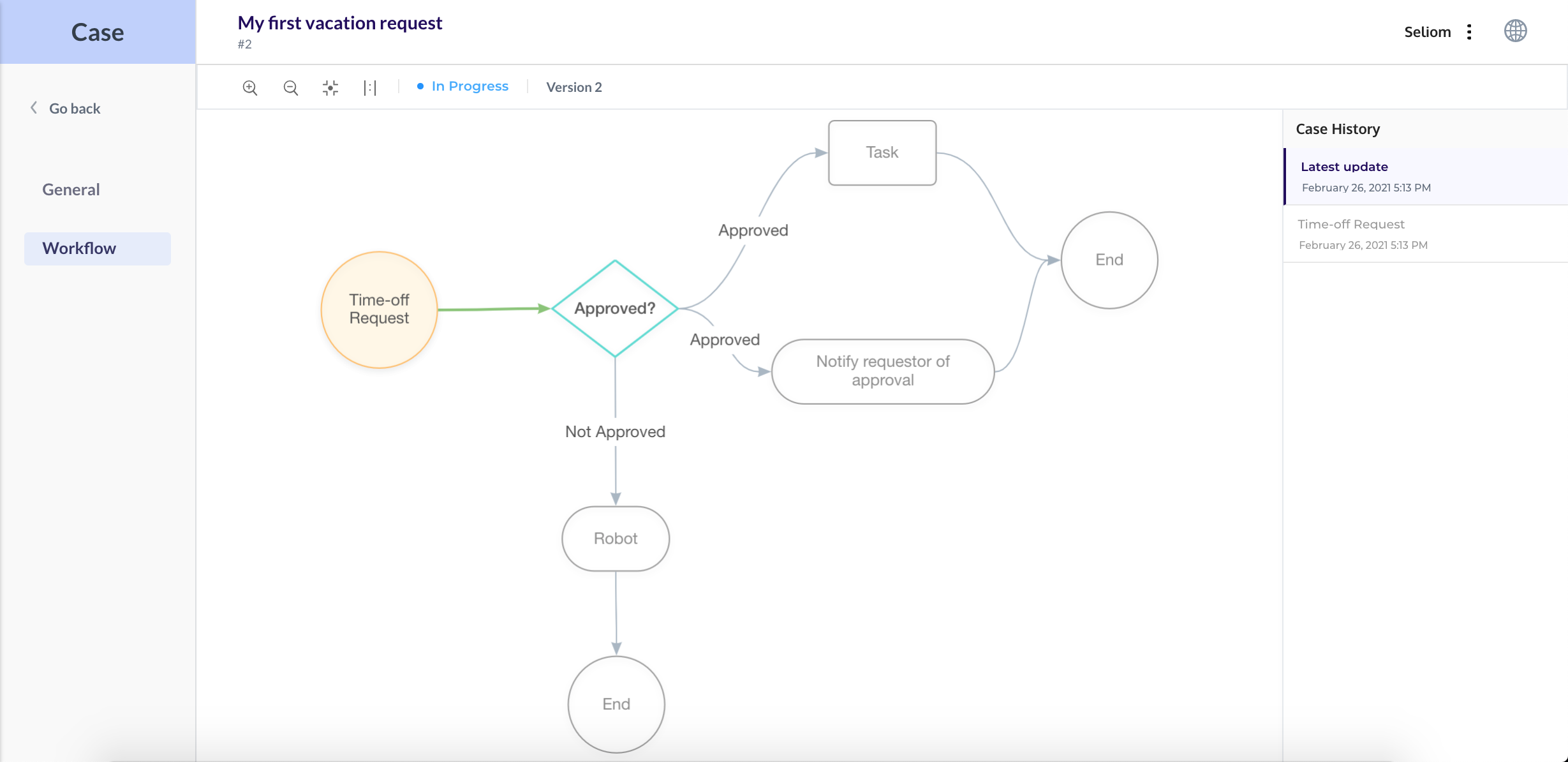Select the Task node
The image size is (1568, 762).
(882, 153)
